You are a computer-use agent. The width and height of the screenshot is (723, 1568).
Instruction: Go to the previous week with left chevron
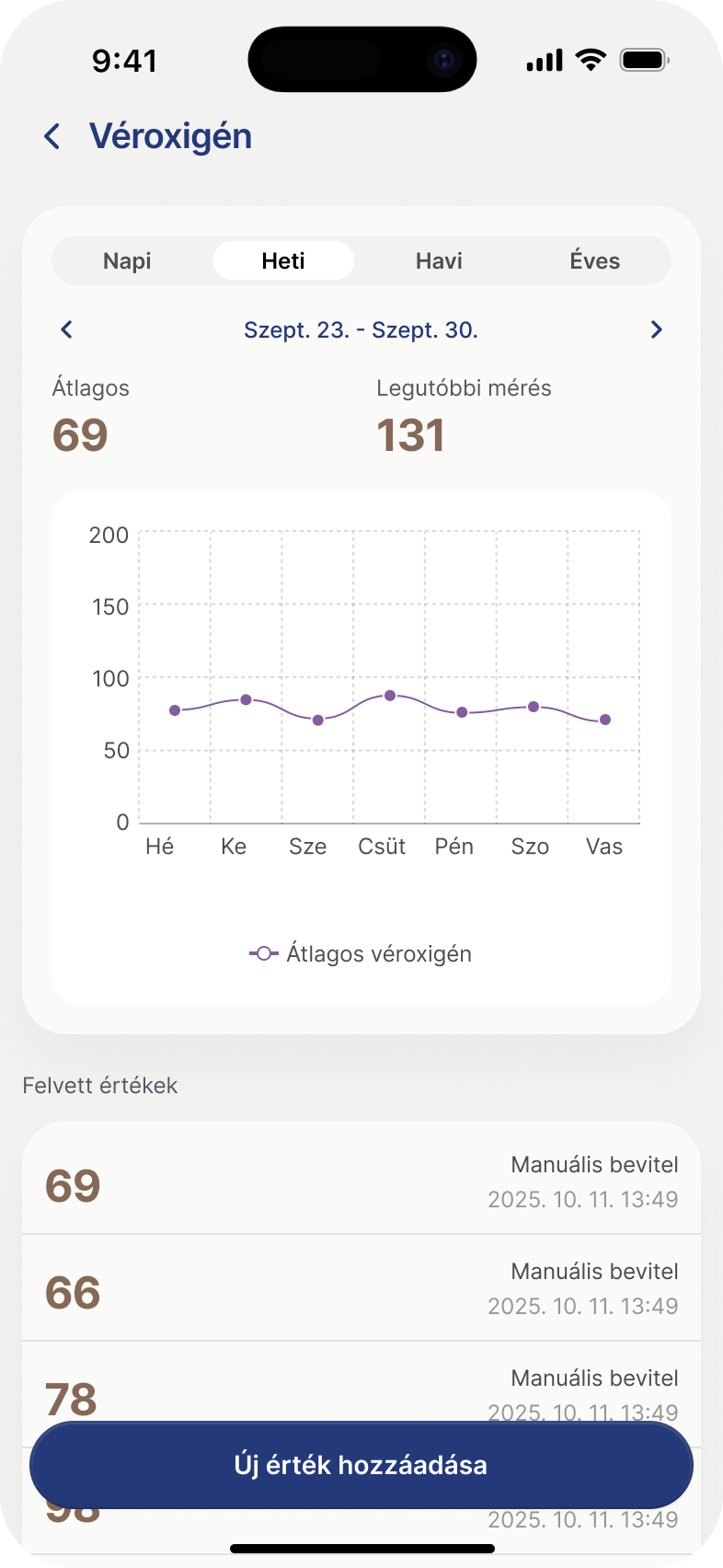coord(66,329)
